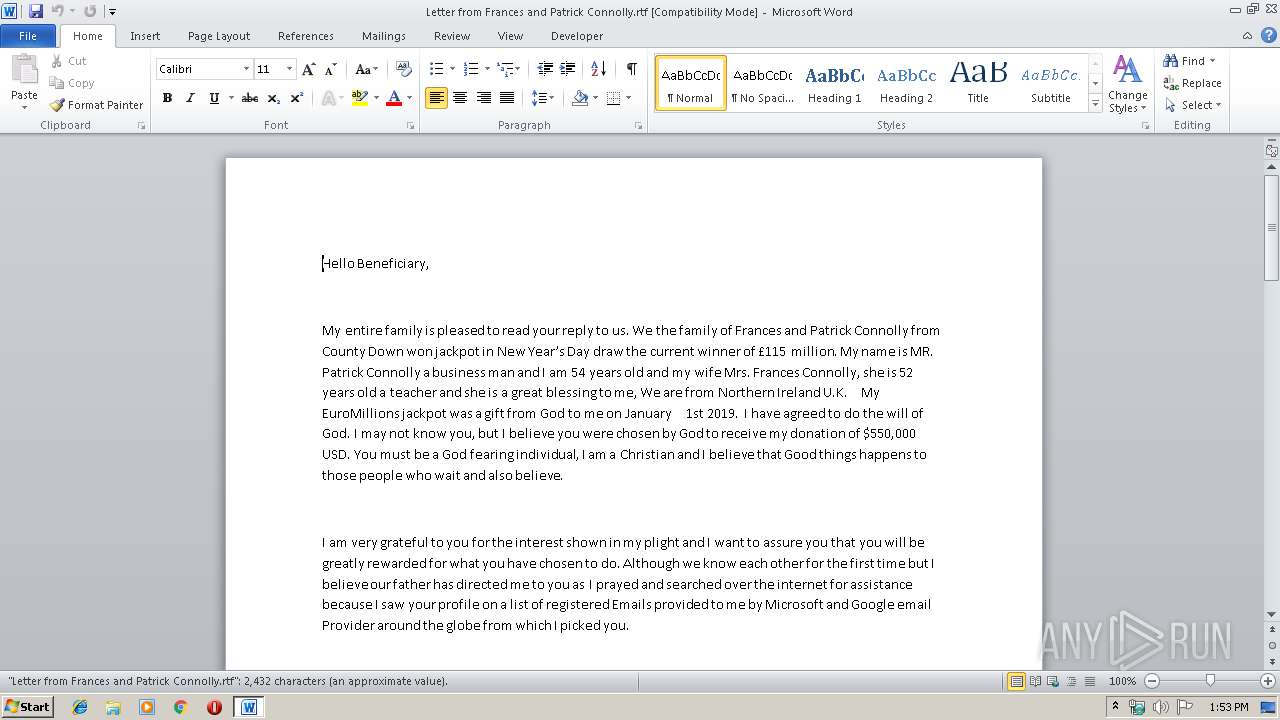Click the 100% zoom level indicator

[x=1123, y=681]
